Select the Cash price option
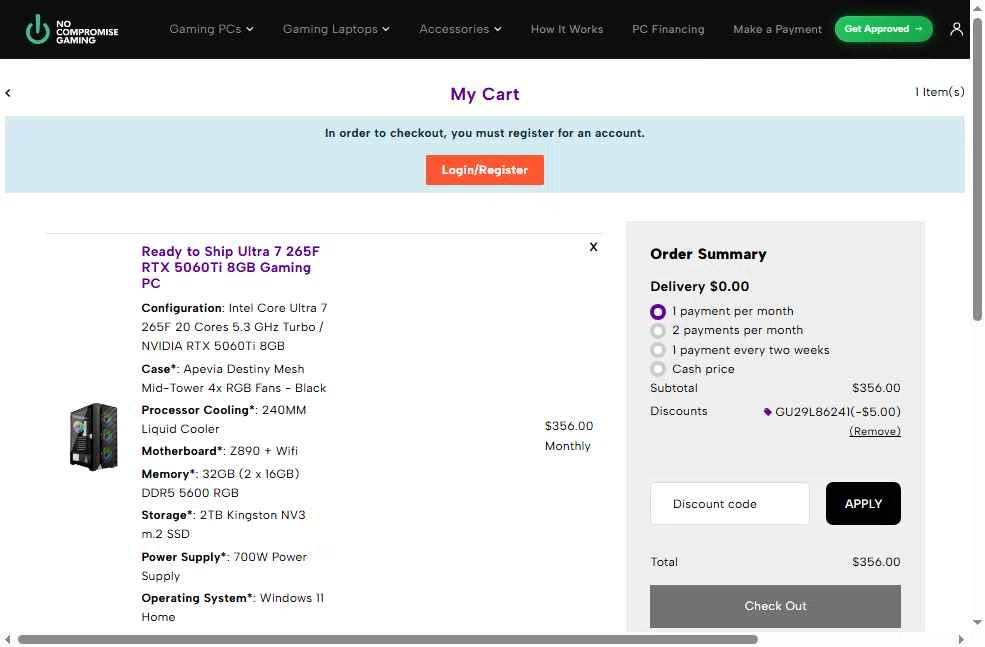 click(658, 369)
